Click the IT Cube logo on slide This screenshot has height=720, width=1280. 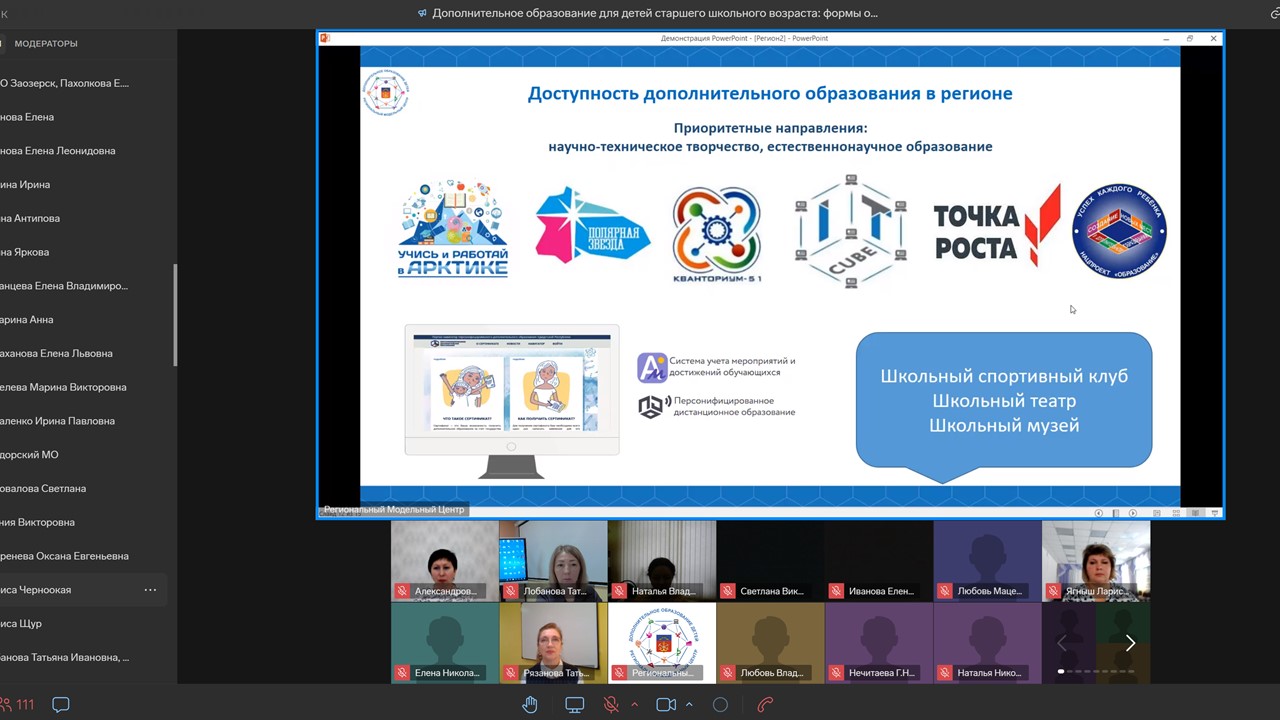pyautogui.click(x=851, y=231)
